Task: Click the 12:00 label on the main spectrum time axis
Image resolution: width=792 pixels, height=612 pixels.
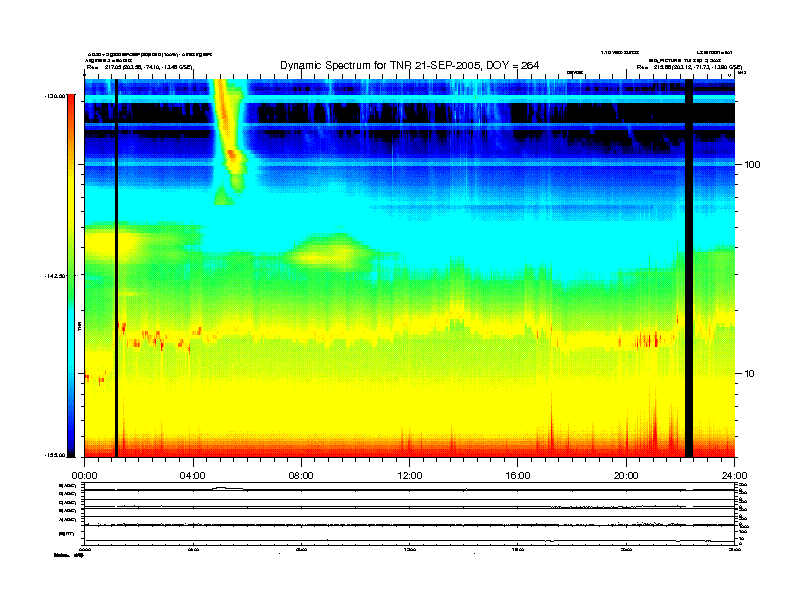Action: 410,476
